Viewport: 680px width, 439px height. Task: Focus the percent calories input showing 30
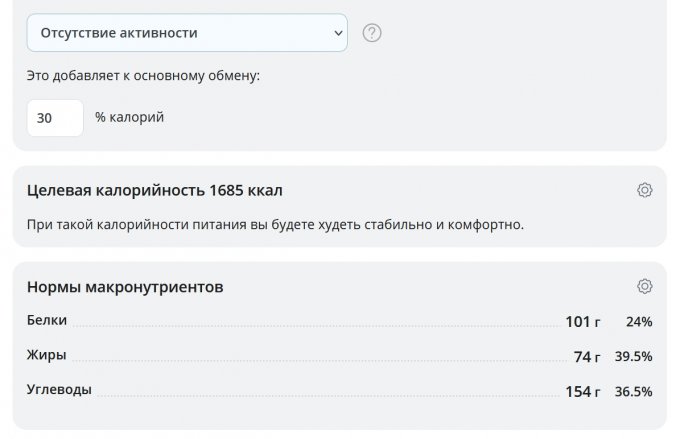click(55, 118)
